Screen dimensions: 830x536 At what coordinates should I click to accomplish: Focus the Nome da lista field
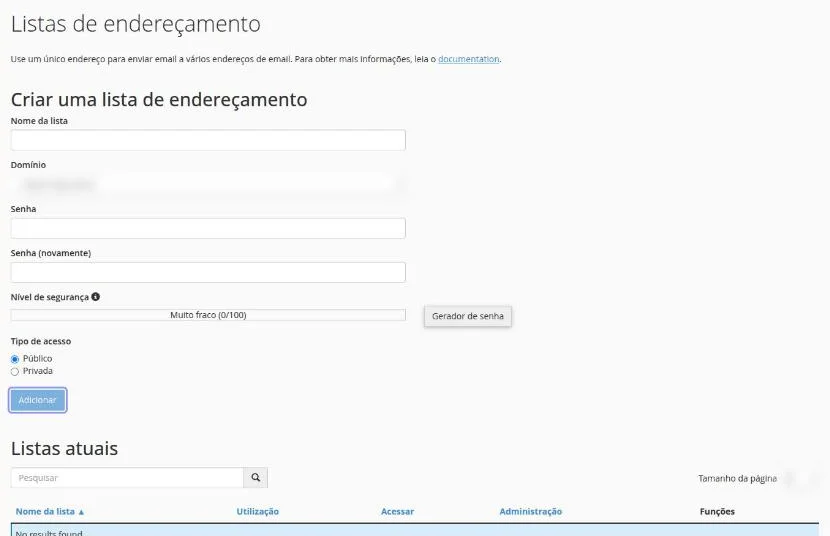208,140
